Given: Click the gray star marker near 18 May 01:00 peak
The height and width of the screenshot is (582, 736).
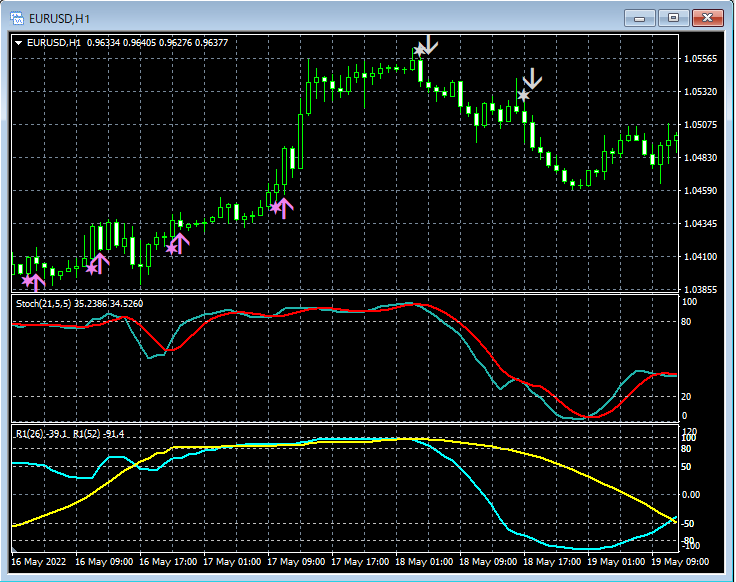Looking at the screenshot, I should click(419, 50).
